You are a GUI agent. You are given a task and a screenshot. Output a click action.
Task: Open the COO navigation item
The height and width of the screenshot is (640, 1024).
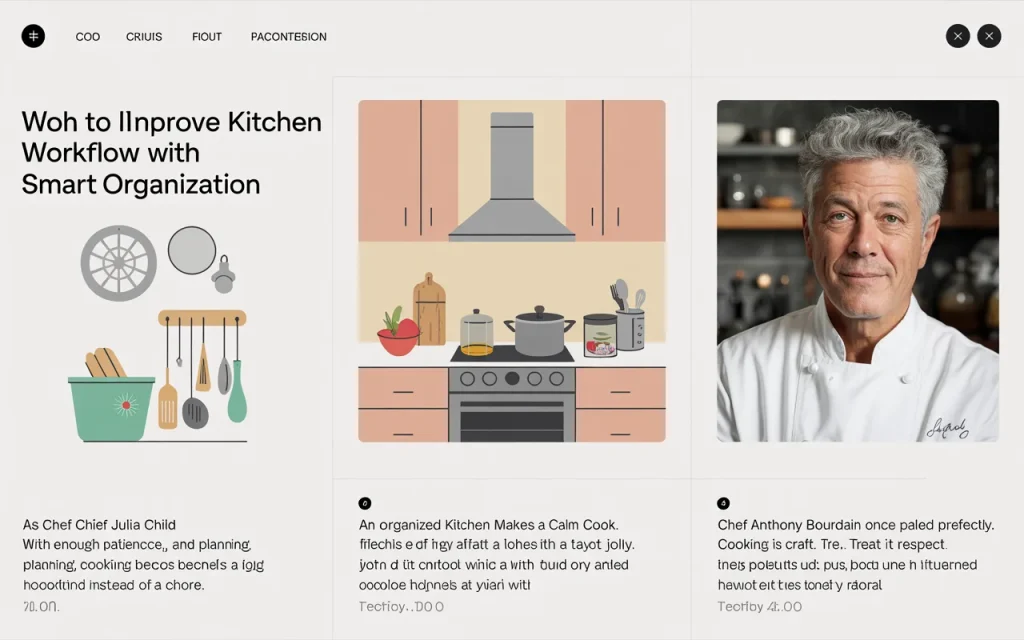[x=88, y=37]
